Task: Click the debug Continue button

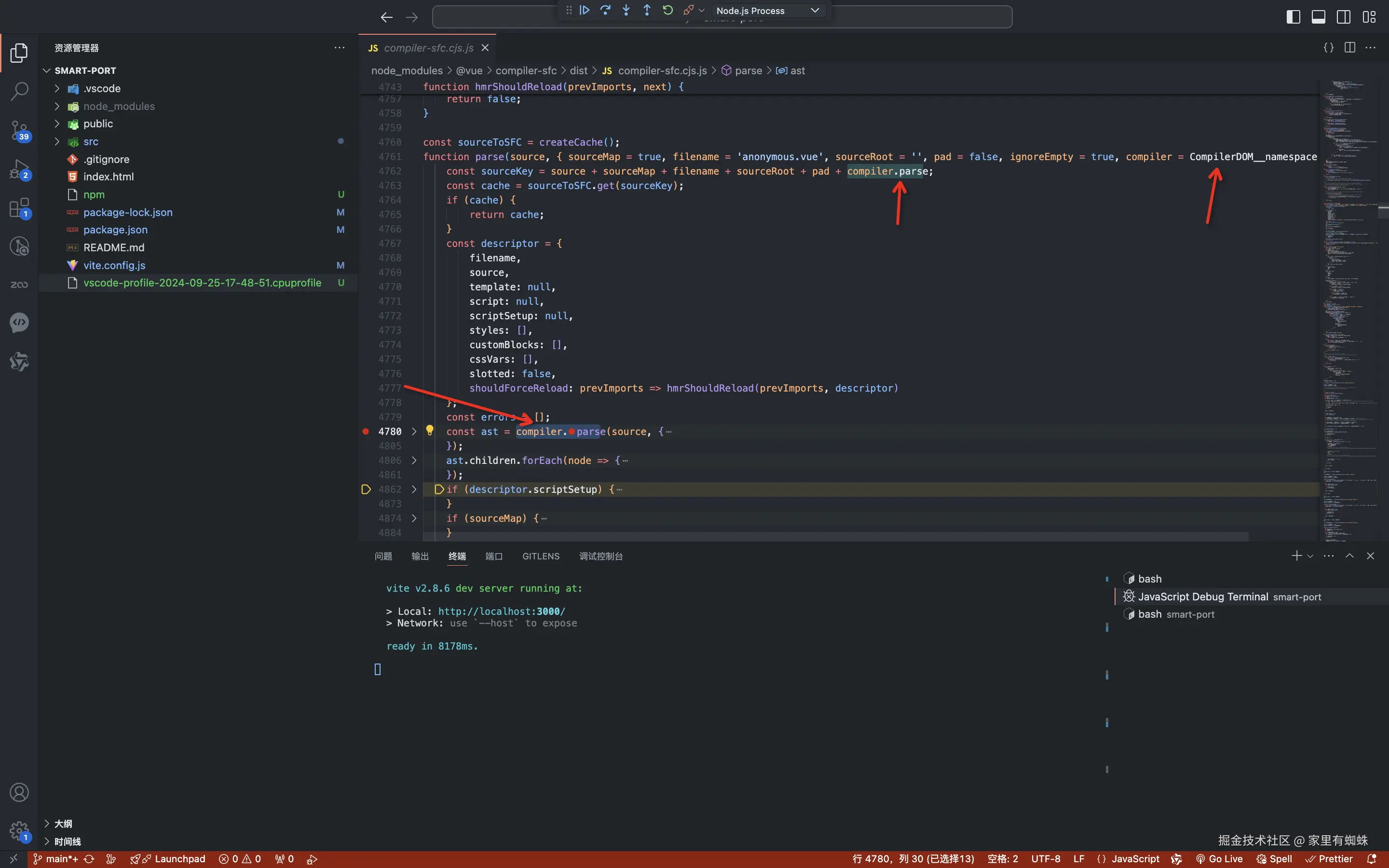Action: coord(585,10)
